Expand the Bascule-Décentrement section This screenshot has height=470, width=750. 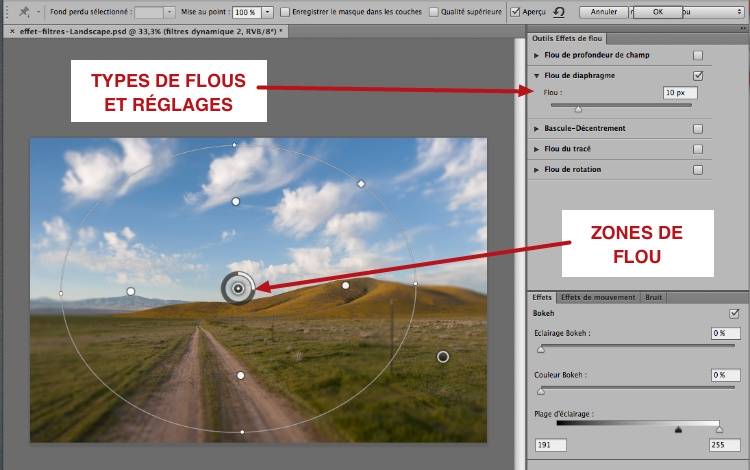click(x=536, y=129)
